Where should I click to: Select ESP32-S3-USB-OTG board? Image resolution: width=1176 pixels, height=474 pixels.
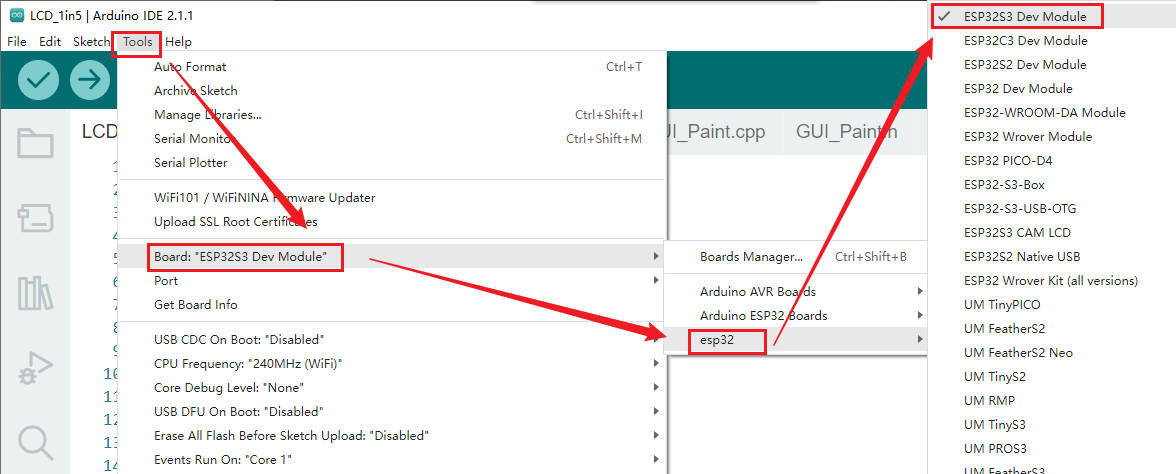point(1052,208)
